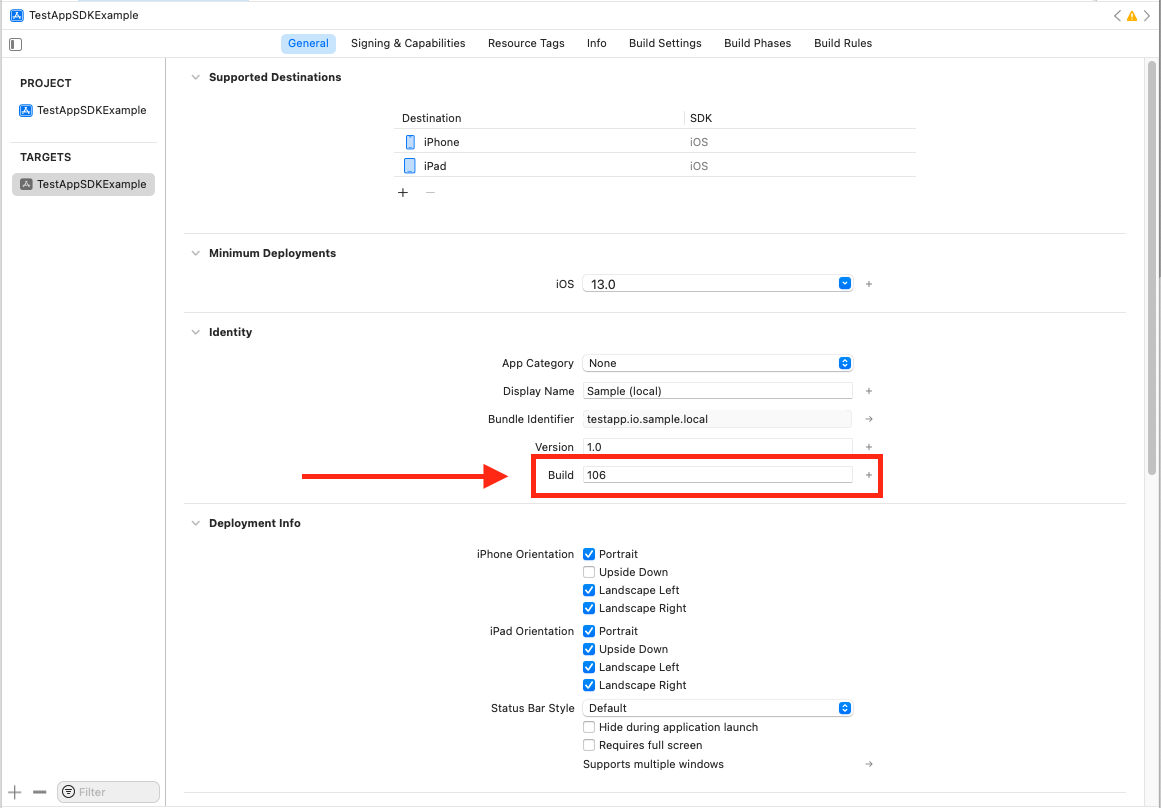Collapse the Deployment Info section
This screenshot has width=1161, height=808.
(195, 523)
